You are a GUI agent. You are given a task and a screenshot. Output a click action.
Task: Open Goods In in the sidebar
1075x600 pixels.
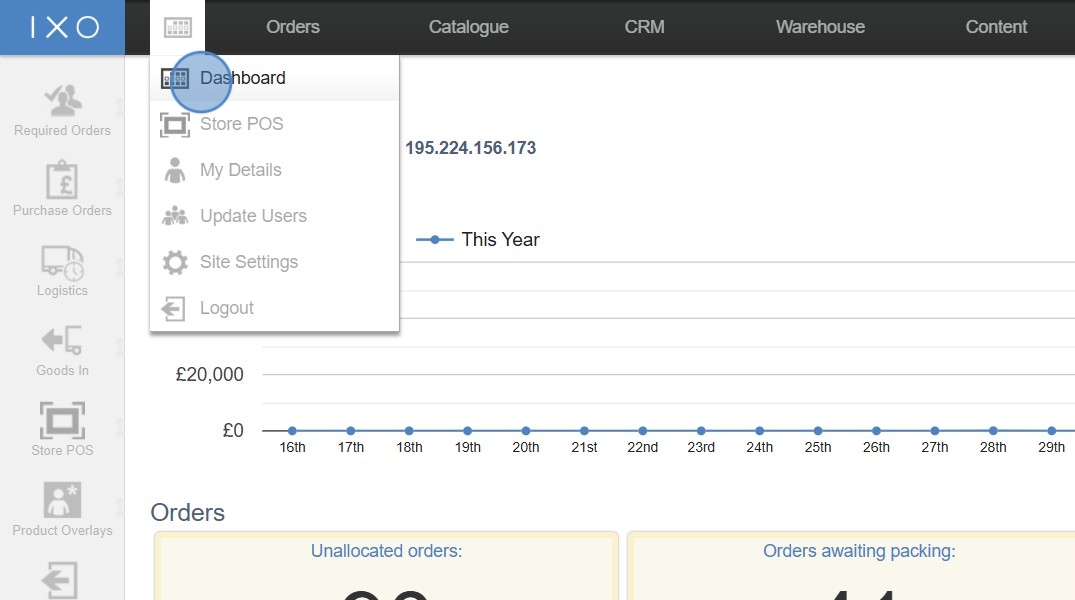62,351
